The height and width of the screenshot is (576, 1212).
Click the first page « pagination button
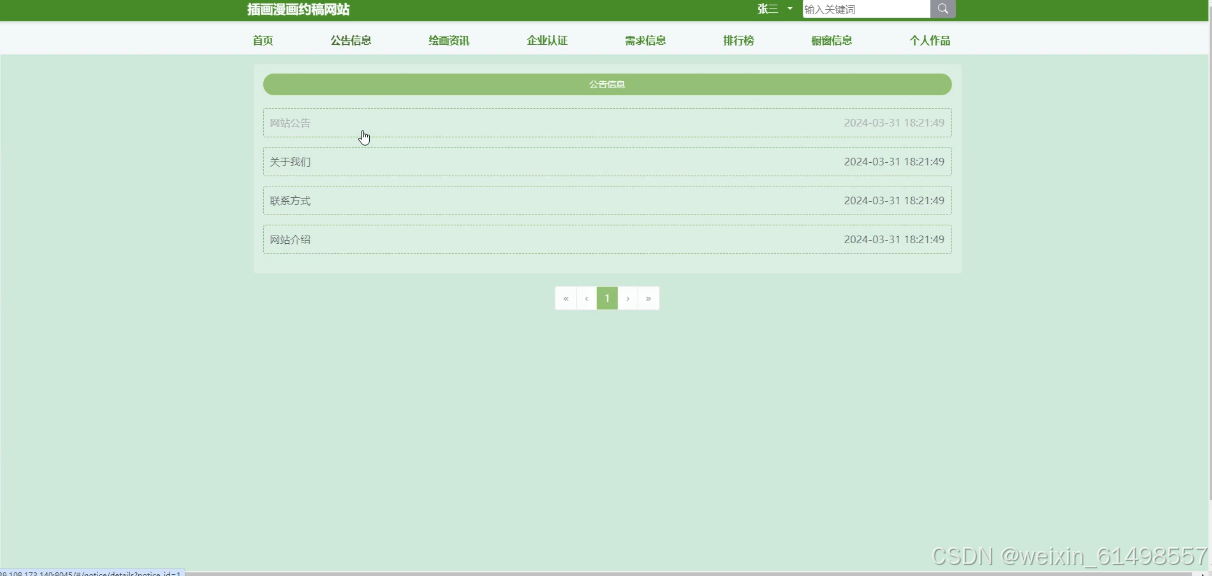[x=566, y=298]
